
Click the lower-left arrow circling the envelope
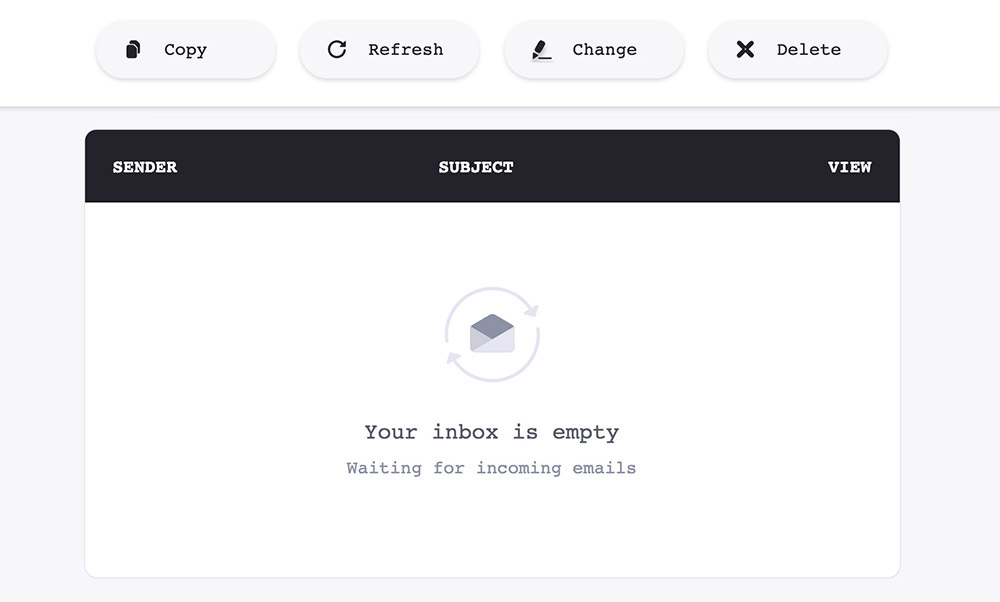coord(454,359)
